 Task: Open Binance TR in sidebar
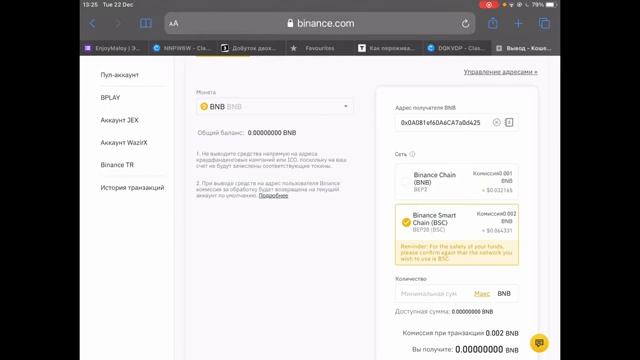point(117,165)
